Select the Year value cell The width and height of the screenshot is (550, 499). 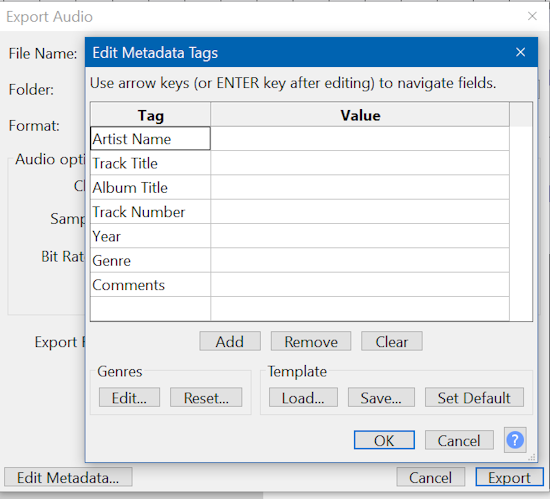click(x=360, y=236)
